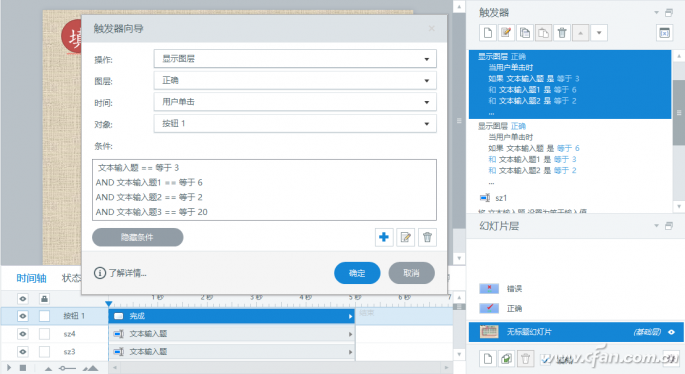Viewport: 685px width, 374px height.
Task: Select the 正确 layer thumbnail icon
Action: click(489, 308)
